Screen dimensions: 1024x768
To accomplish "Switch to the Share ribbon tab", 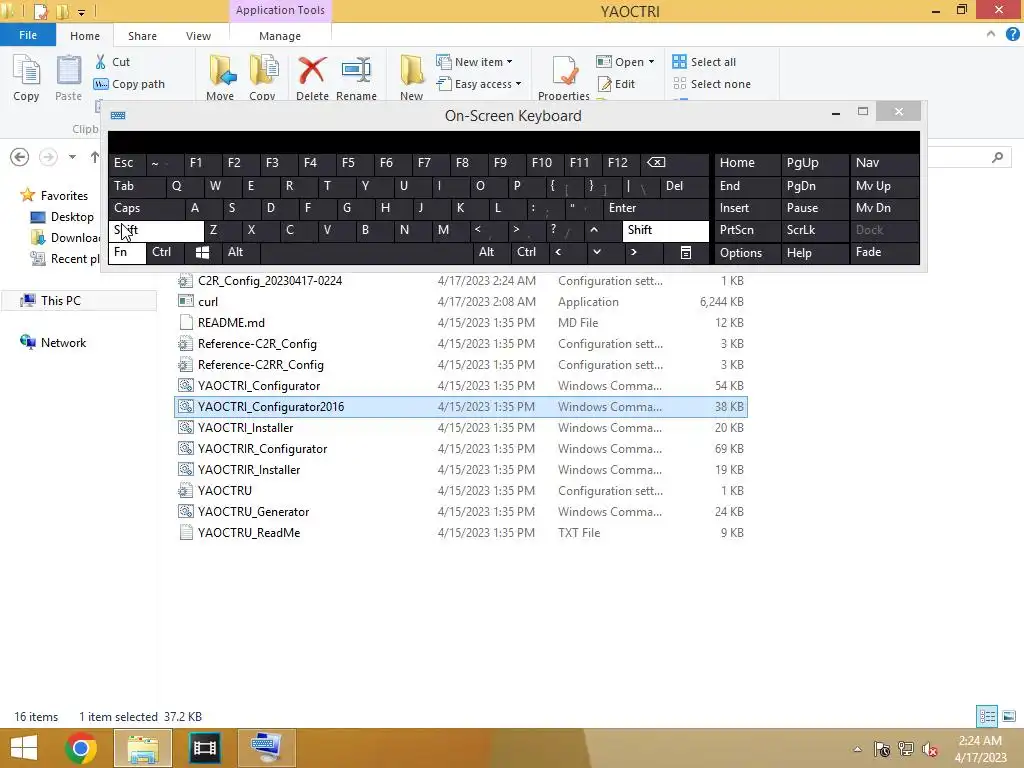I will (x=142, y=36).
